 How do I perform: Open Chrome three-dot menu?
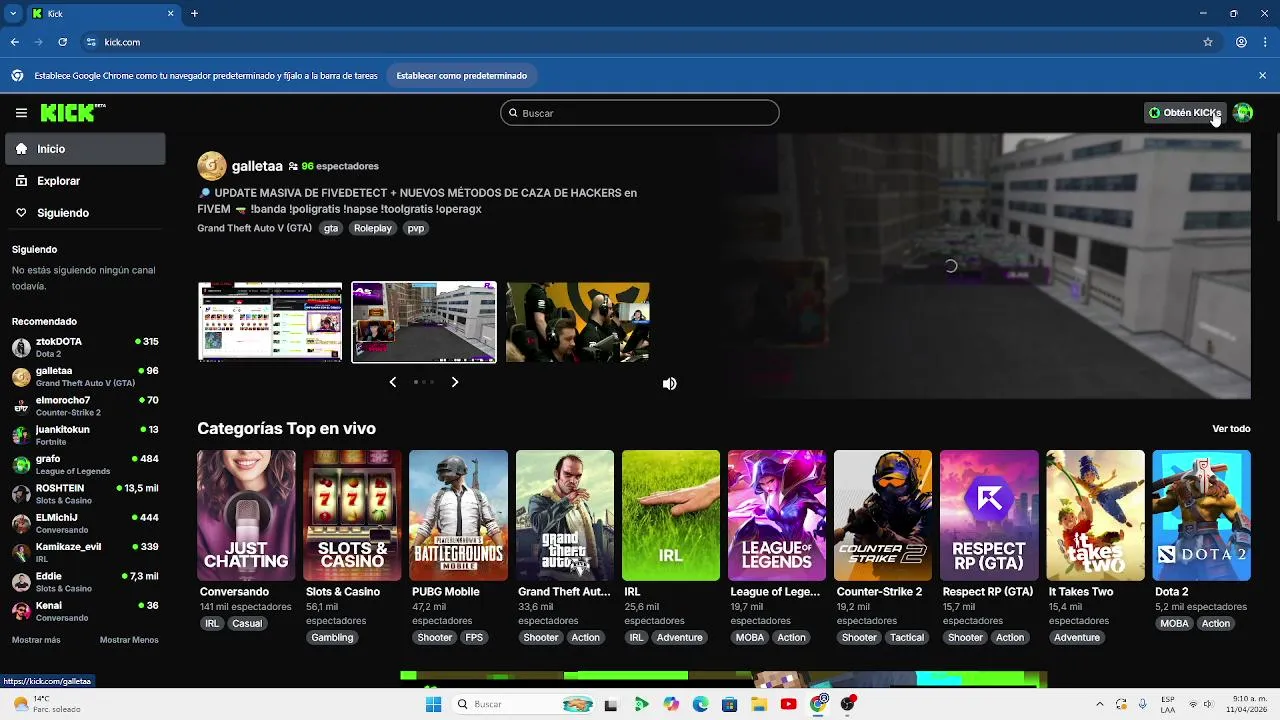tap(1264, 42)
